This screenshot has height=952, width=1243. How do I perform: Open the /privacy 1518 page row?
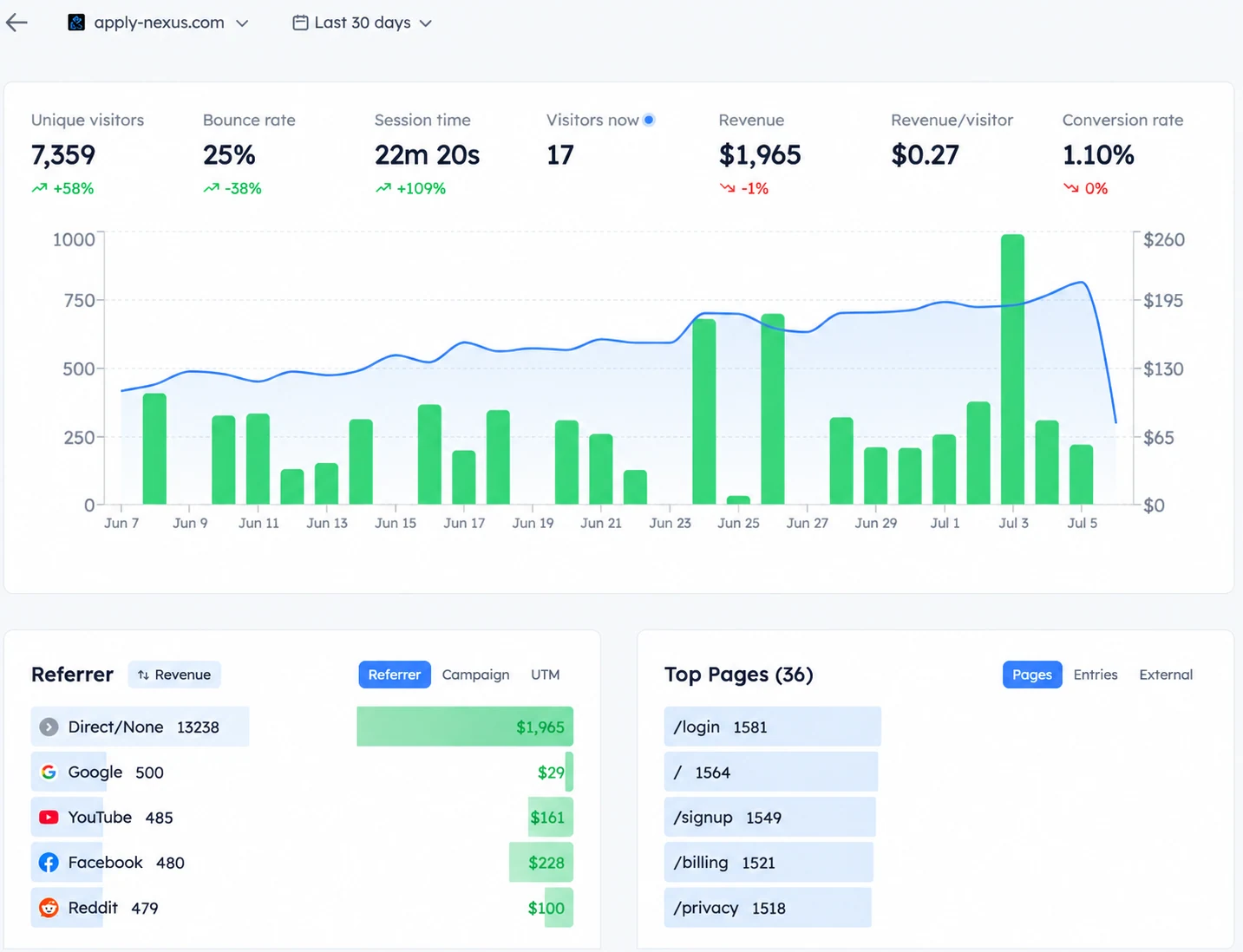pos(768,908)
